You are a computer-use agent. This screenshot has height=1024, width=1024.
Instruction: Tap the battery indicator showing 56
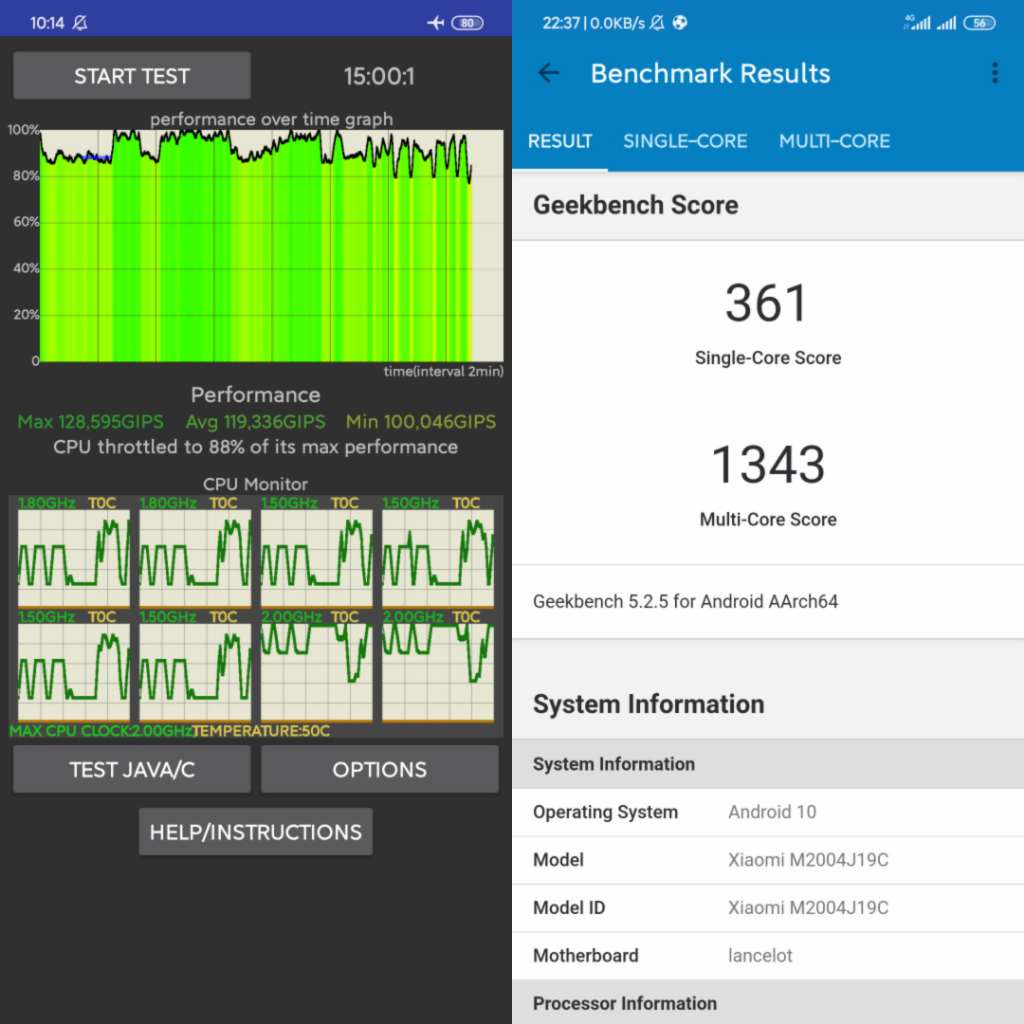(x=979, y=22)
